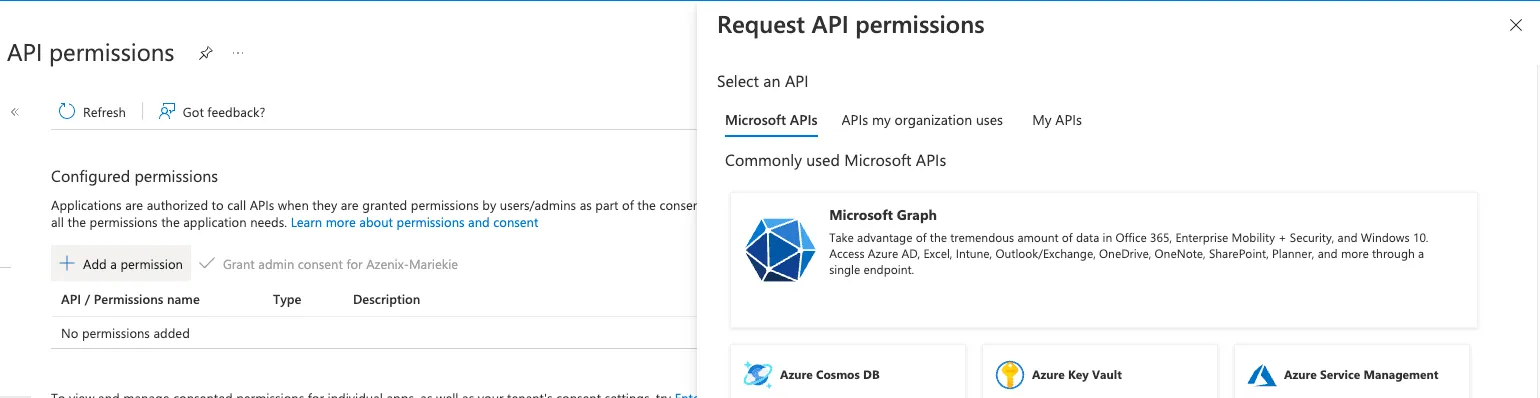Click the Azure Key Vault key icon

point(1010,375)
